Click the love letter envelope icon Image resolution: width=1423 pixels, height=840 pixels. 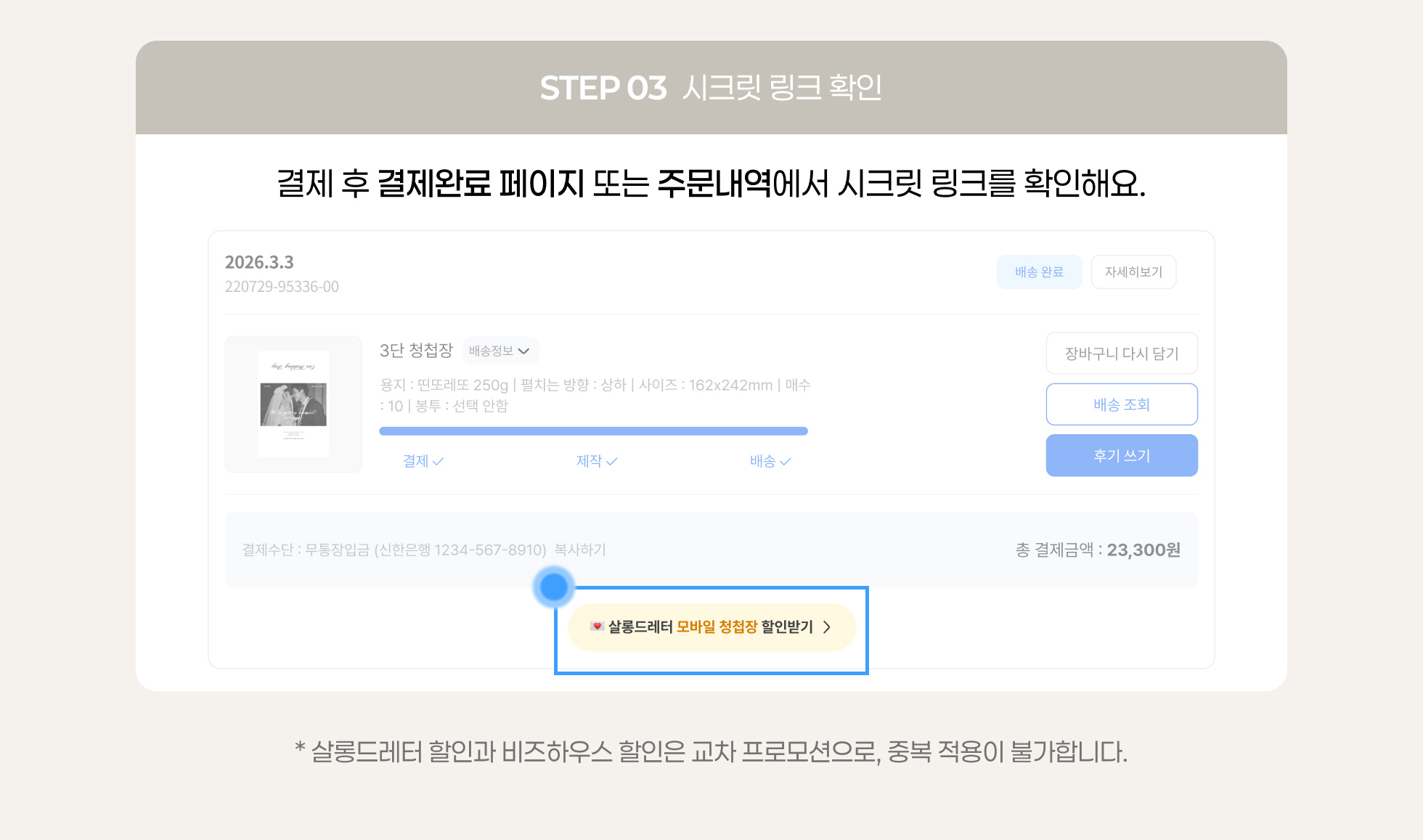click(x=597, y=627)
